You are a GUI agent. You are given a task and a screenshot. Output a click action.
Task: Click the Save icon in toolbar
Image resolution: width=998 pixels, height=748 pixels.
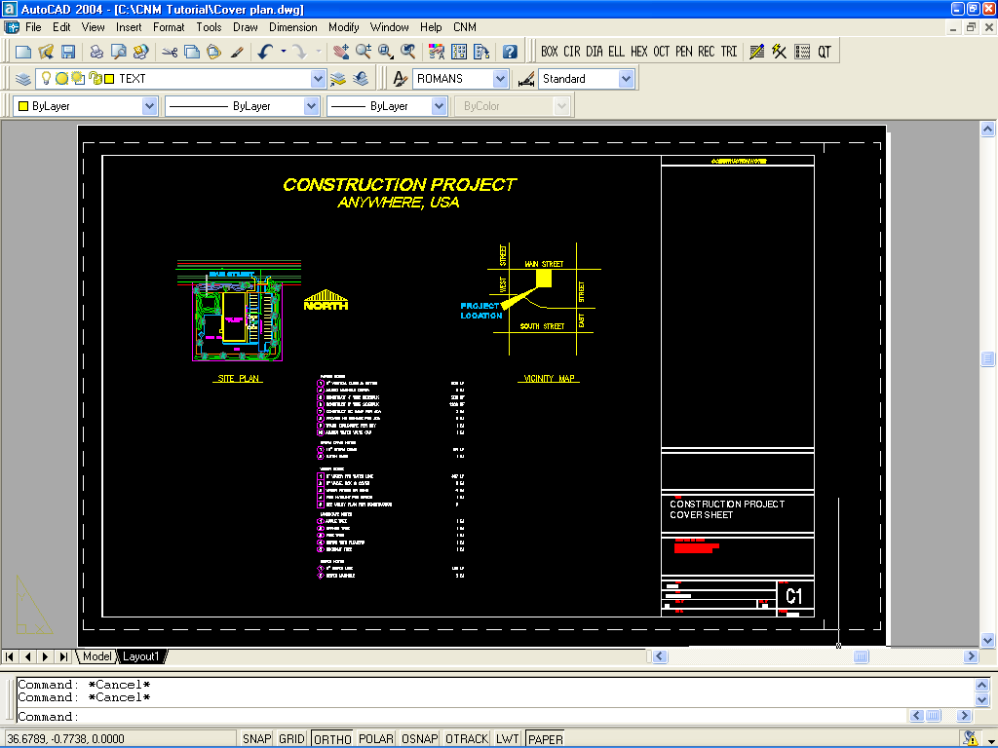click(x=68, y=51)
